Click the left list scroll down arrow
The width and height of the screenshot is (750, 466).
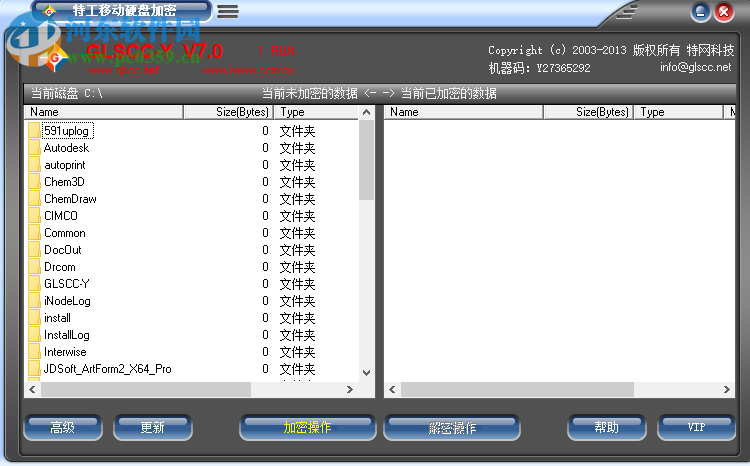[x=366, y=373]
